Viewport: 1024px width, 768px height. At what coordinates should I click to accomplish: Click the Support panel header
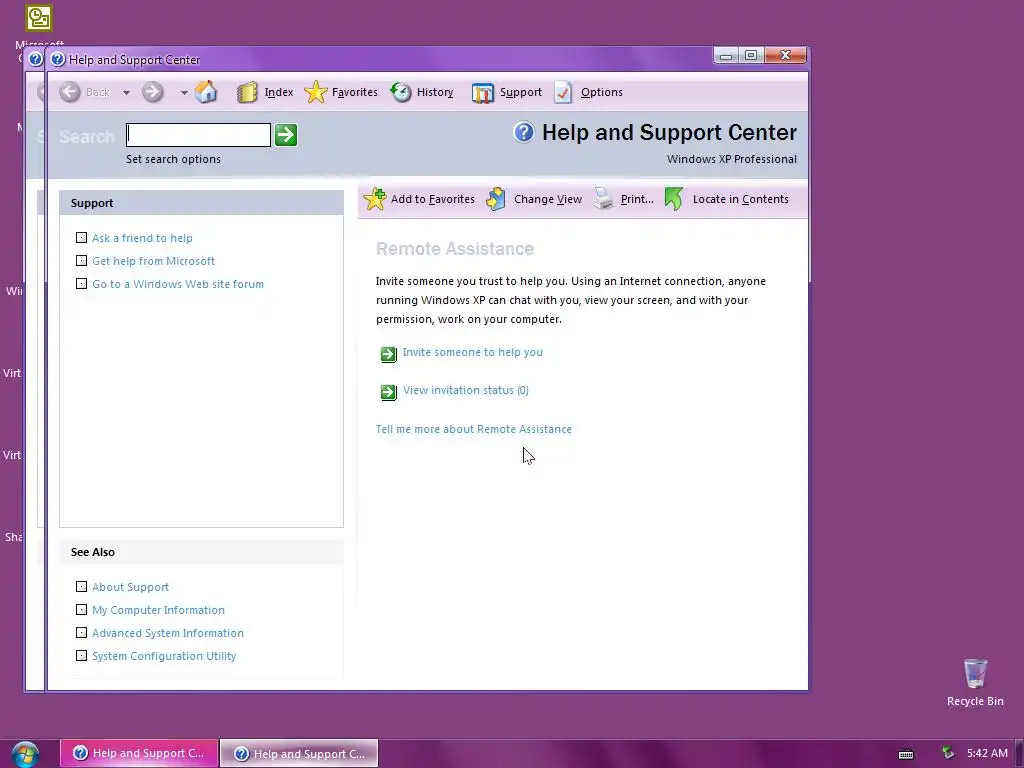201,203
